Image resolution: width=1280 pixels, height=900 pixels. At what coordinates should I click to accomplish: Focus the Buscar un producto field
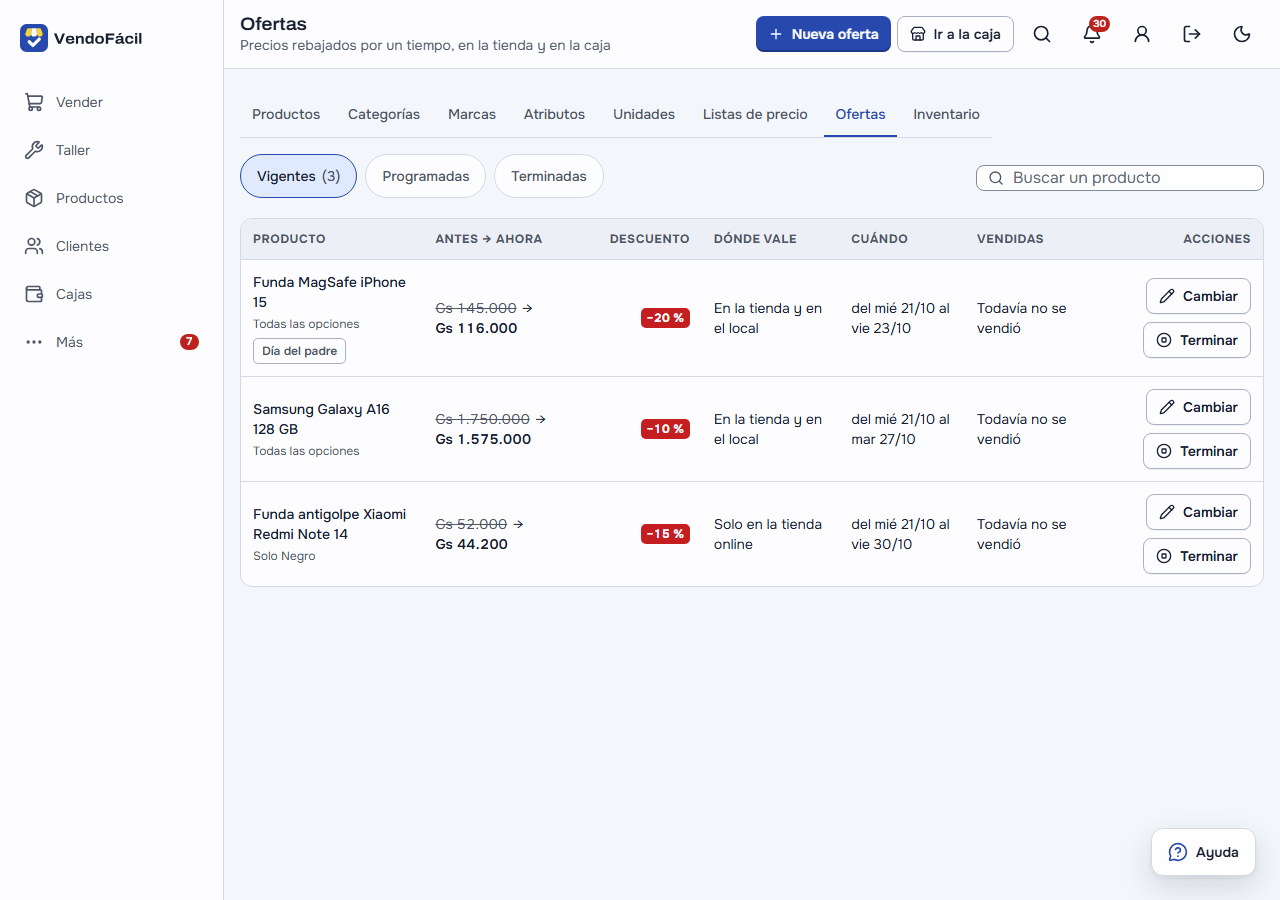1120,178
